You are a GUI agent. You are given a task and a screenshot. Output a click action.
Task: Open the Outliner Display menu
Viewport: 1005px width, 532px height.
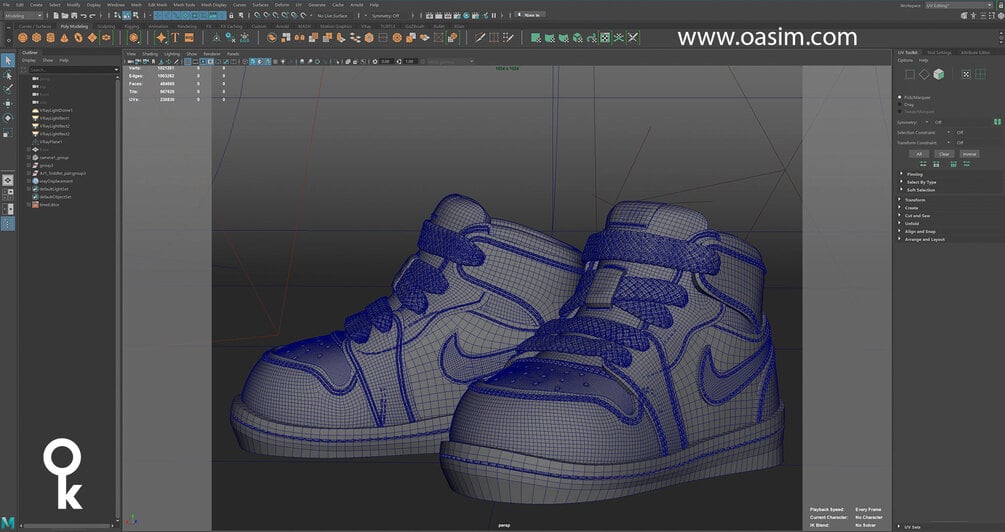[29, 60]
